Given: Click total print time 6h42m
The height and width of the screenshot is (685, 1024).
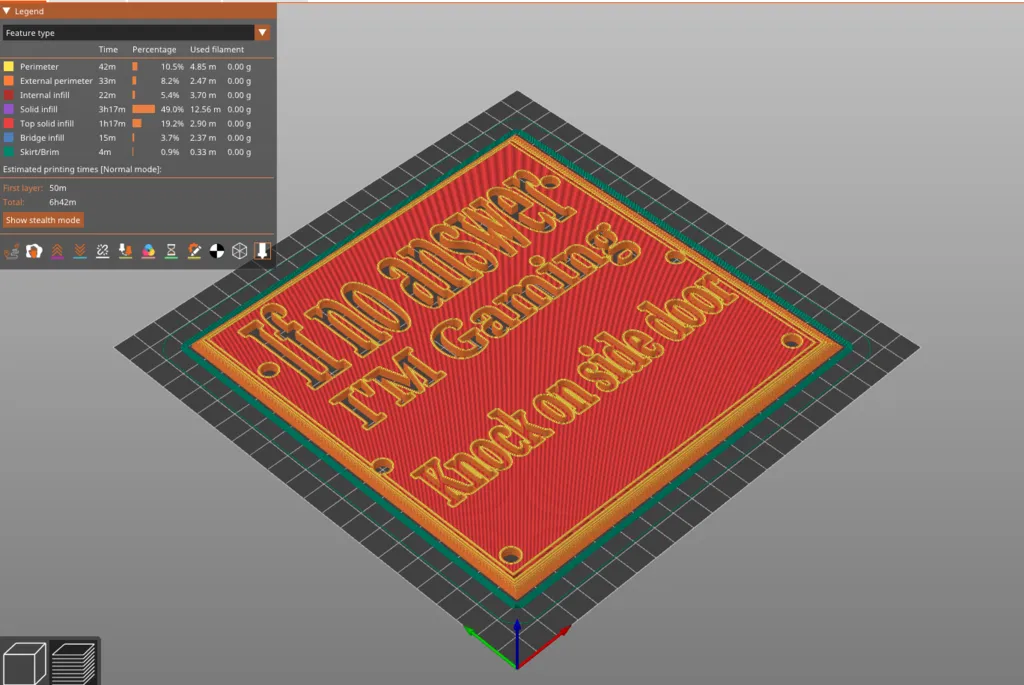Looking at the screenshot, I should click(x=63, y=202).
